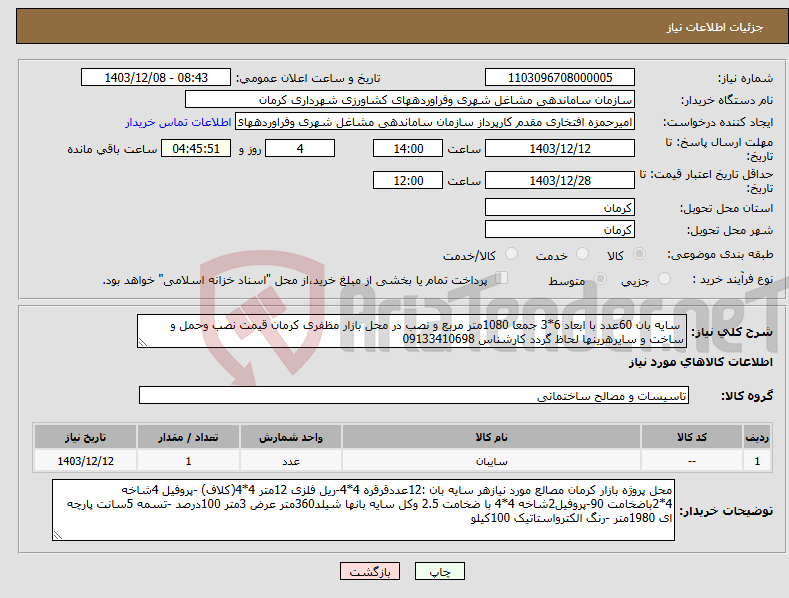Select the متوسط purchase type radio
The height and width of the screenshot is (598, 789).
tap(600, 278)
